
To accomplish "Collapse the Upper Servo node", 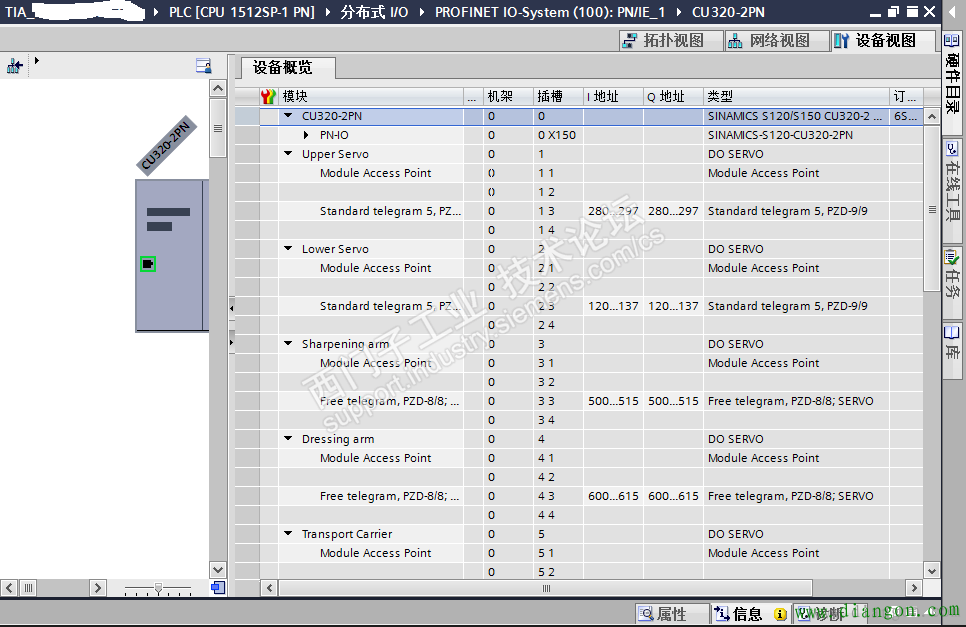I will (287, 154).
